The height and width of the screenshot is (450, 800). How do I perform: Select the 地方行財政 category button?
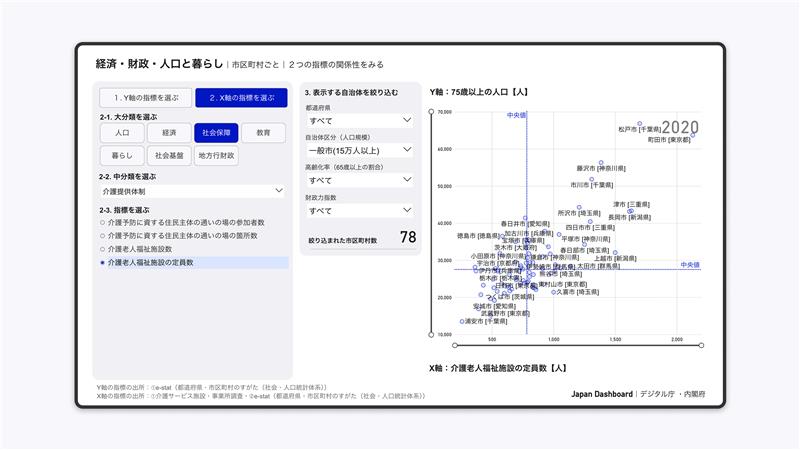click(216, 156)
